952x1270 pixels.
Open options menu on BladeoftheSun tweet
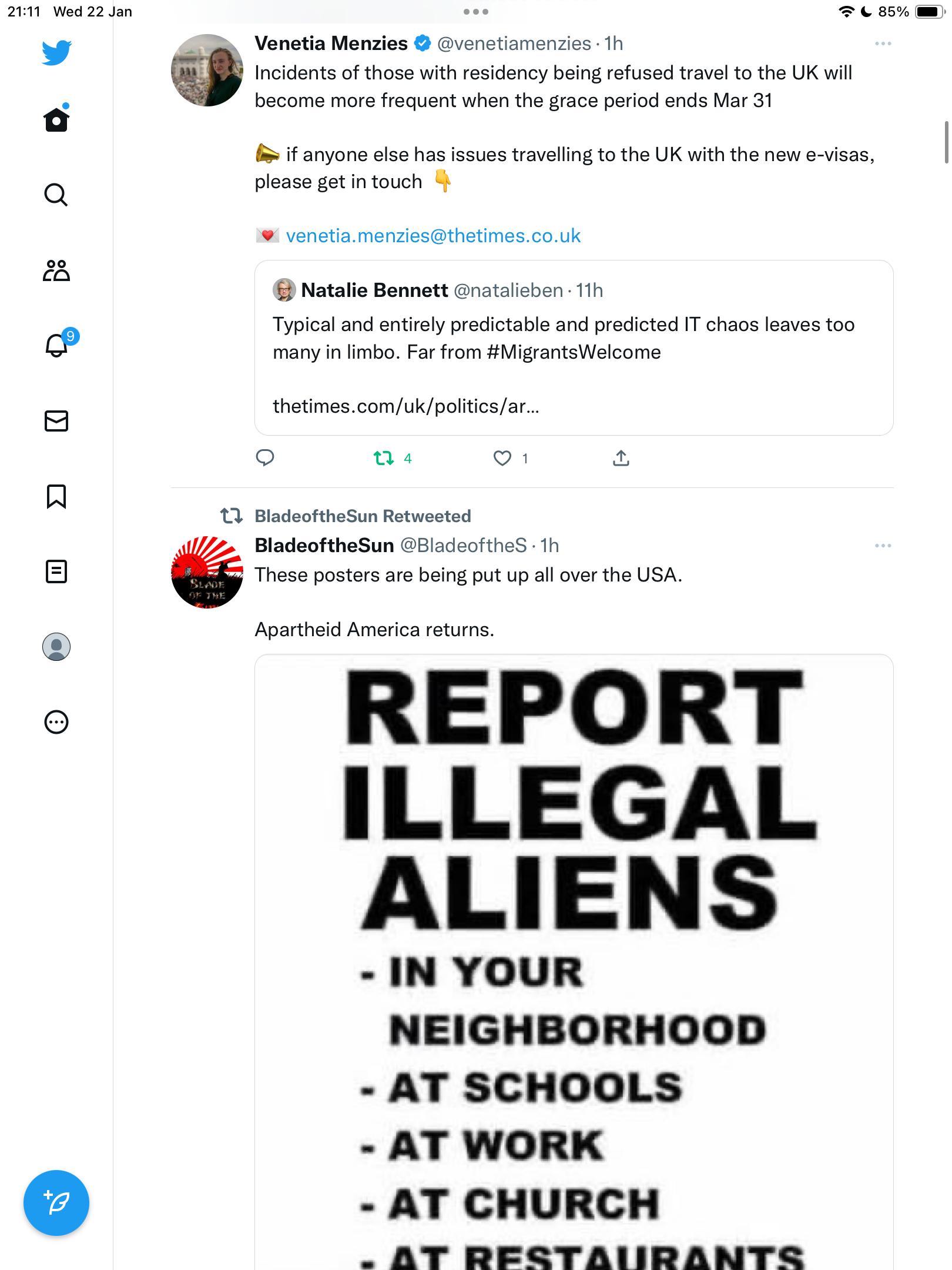point(883,546)
